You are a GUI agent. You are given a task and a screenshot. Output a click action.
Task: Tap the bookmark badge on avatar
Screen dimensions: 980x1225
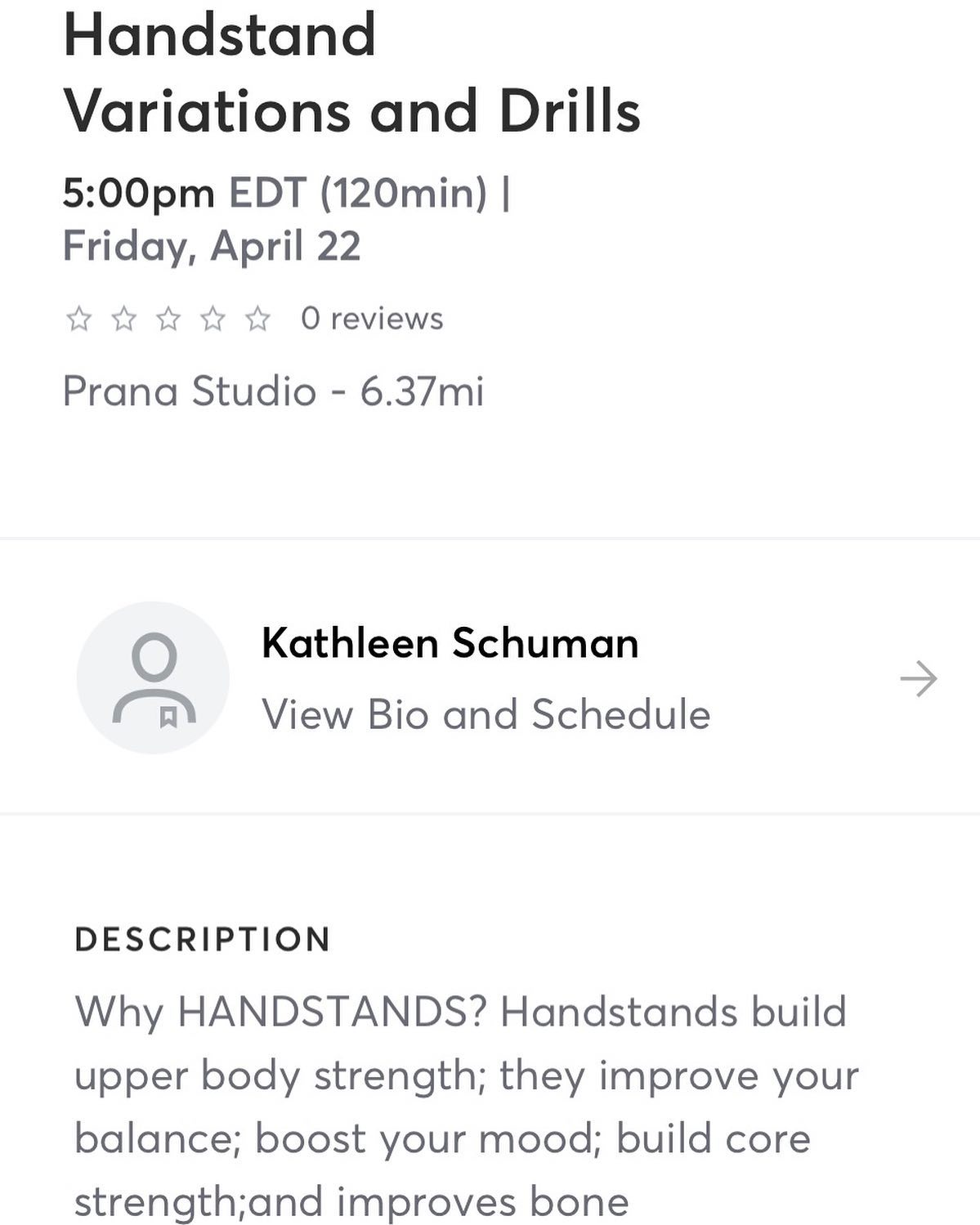pos(168,717)
